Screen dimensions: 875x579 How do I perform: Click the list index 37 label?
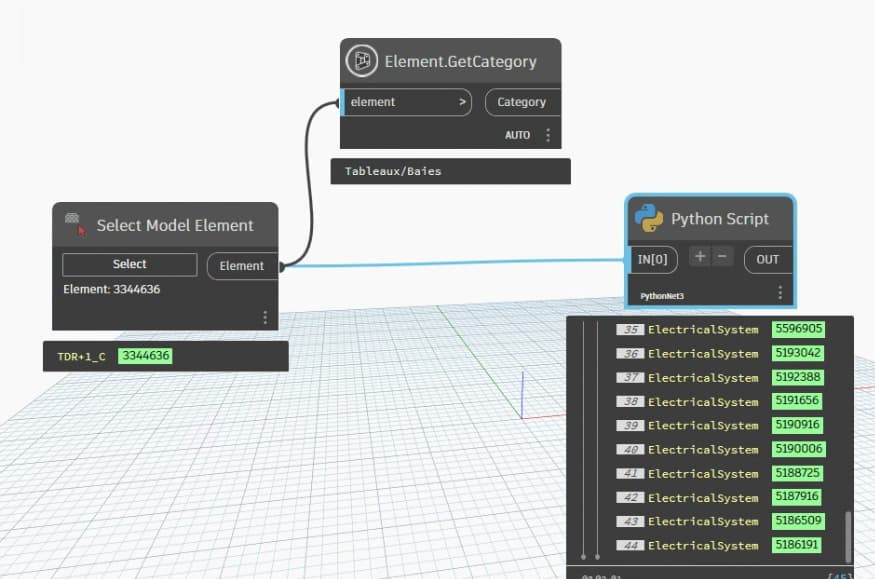(x=630, y=378)
